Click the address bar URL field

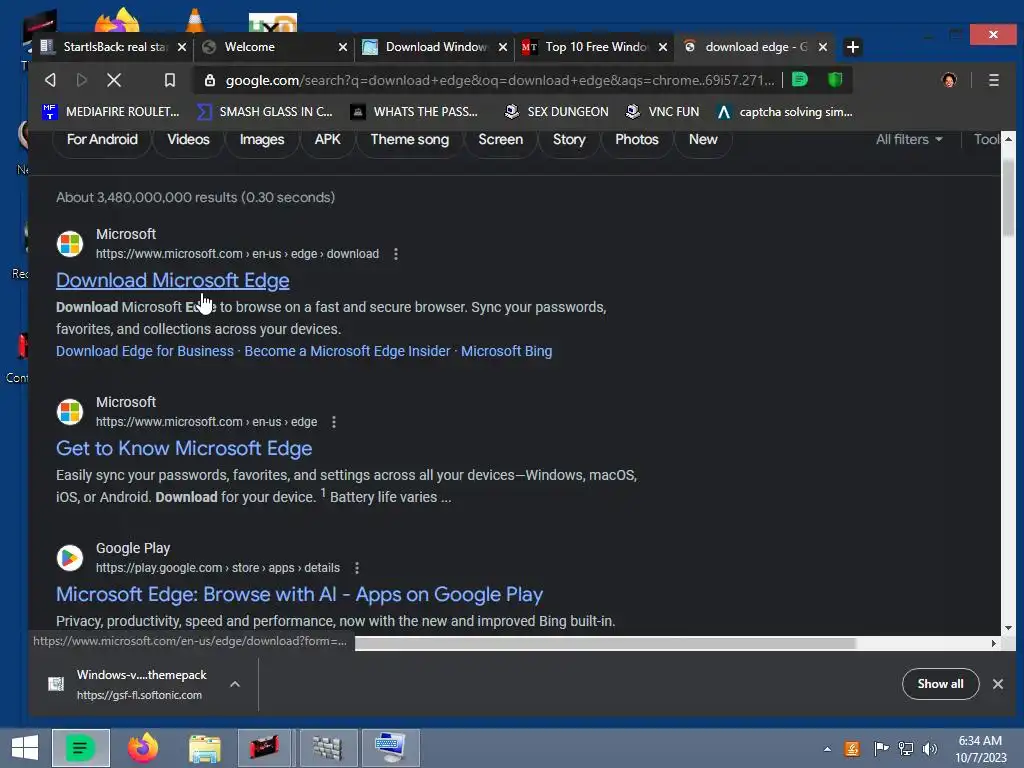click(500, 80)
